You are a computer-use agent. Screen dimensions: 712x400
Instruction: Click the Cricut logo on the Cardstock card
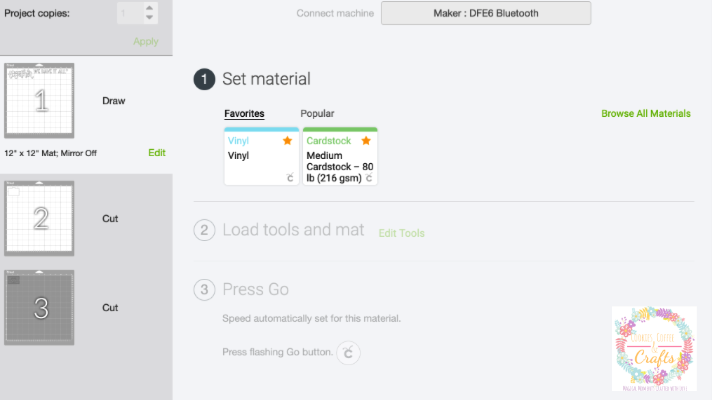pos(369,178)
